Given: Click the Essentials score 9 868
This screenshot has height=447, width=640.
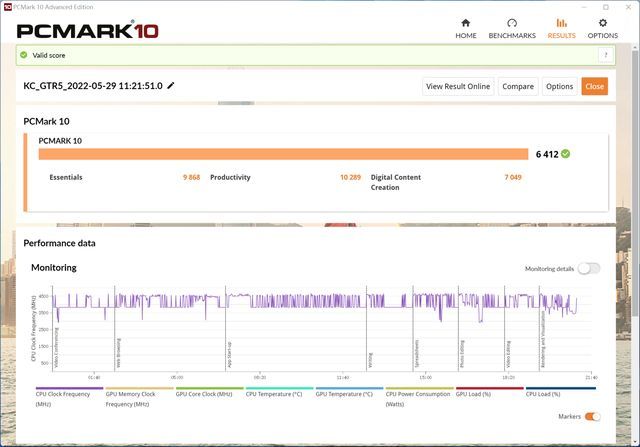Looking at the screenshot, I should [x=191, y=177].
